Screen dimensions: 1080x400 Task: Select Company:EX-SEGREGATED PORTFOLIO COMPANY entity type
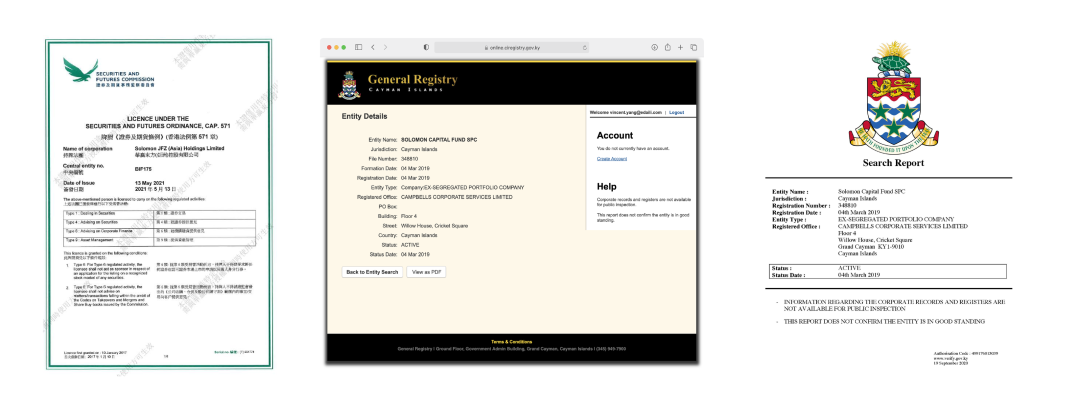pyautogui.click(x=461, y=187)
